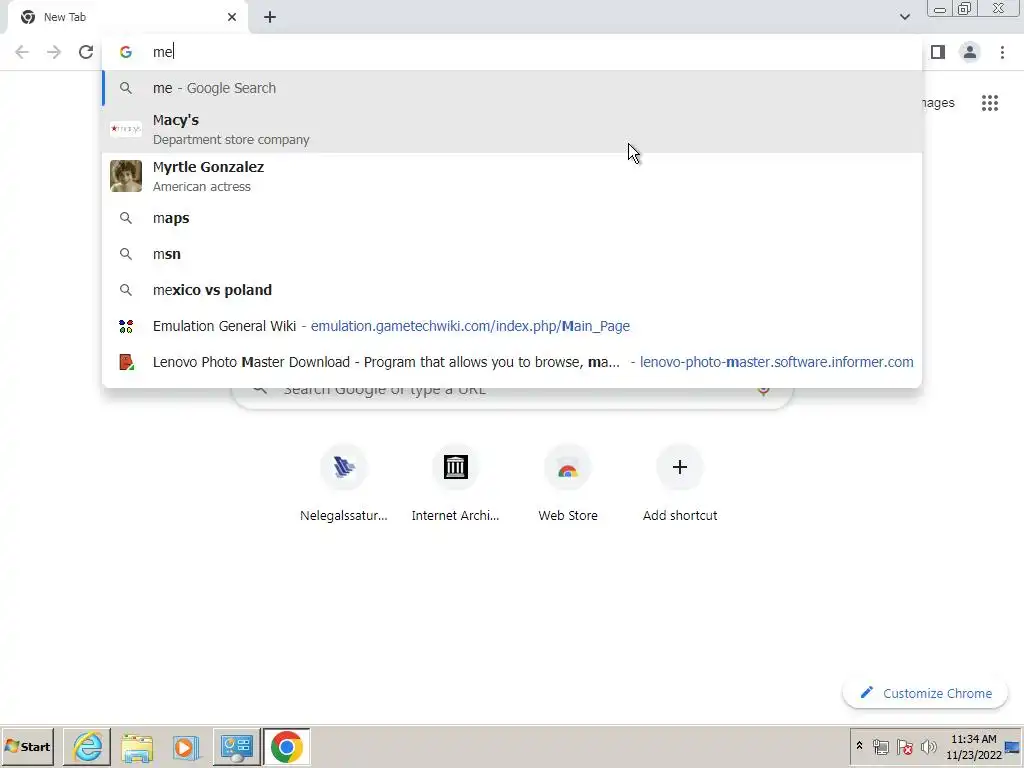Open the Nelegalssatur... shortcut

[x=344, y=484]
